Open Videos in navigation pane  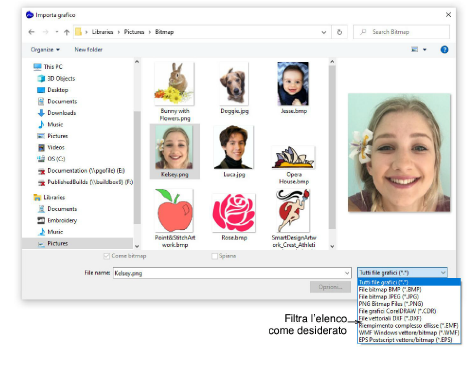pos(51,147)
